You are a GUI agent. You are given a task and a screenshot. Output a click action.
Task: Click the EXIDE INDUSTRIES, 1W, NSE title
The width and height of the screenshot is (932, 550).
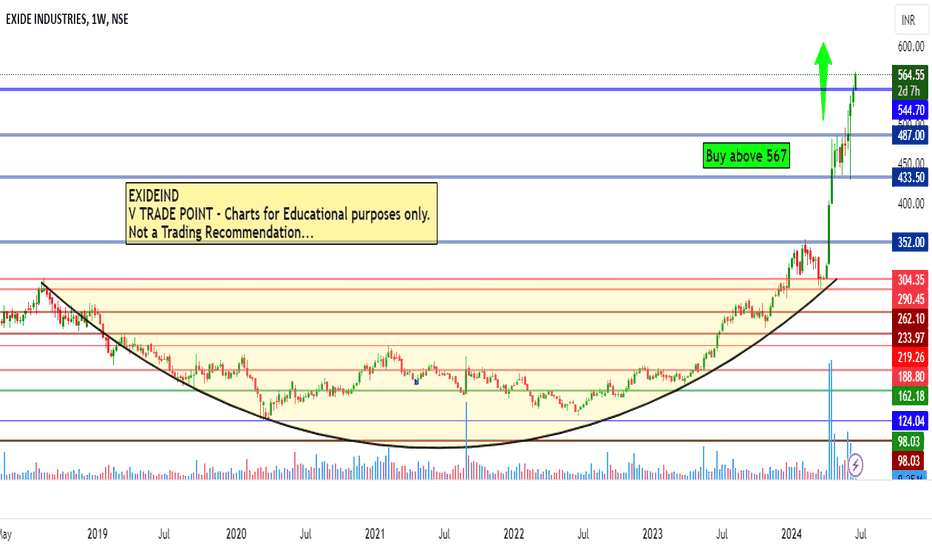tap(67, 19)
